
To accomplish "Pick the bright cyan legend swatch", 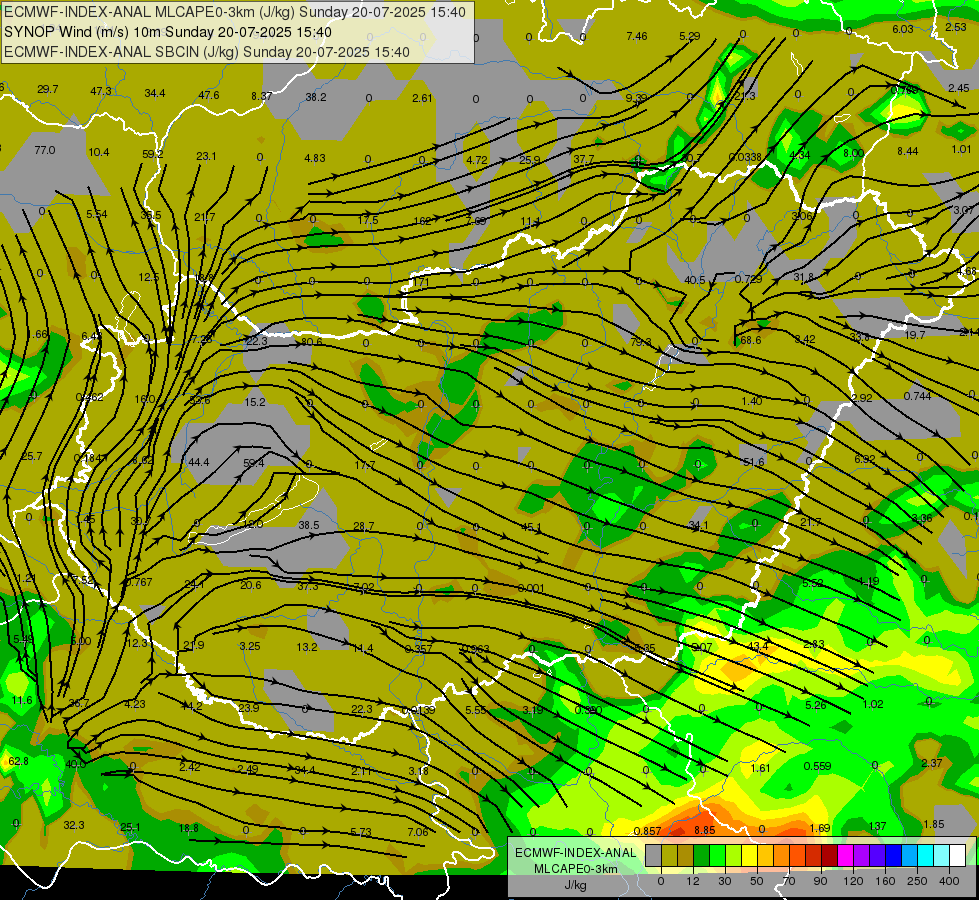I will click(925, 855).
